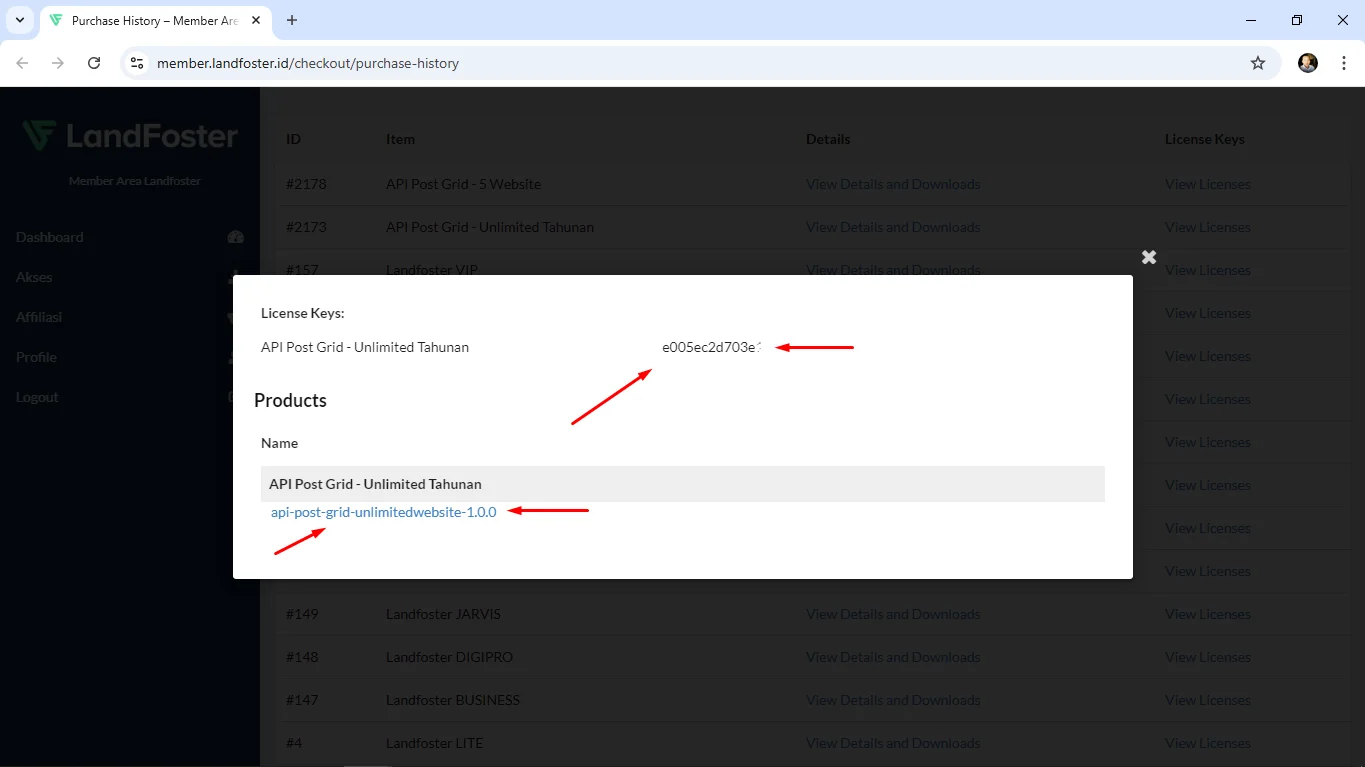The width and height of the screenshot is (1365, 767).
Task: Open the Chrome profile avatar
Action: click(1308, 63)
